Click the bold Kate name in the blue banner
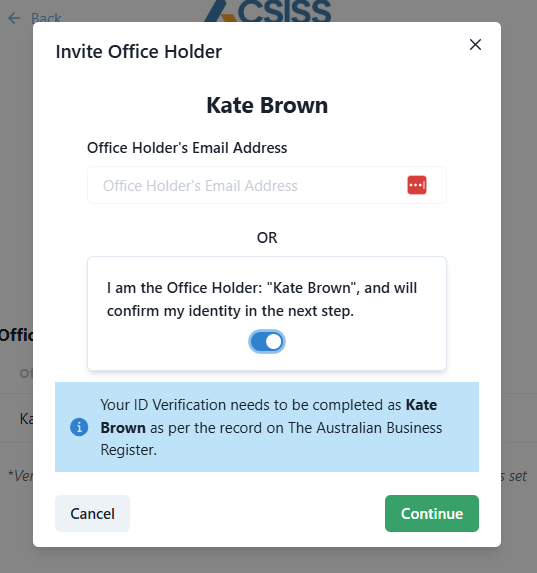Screen dimensions: 537x573 tap(421, 405)
